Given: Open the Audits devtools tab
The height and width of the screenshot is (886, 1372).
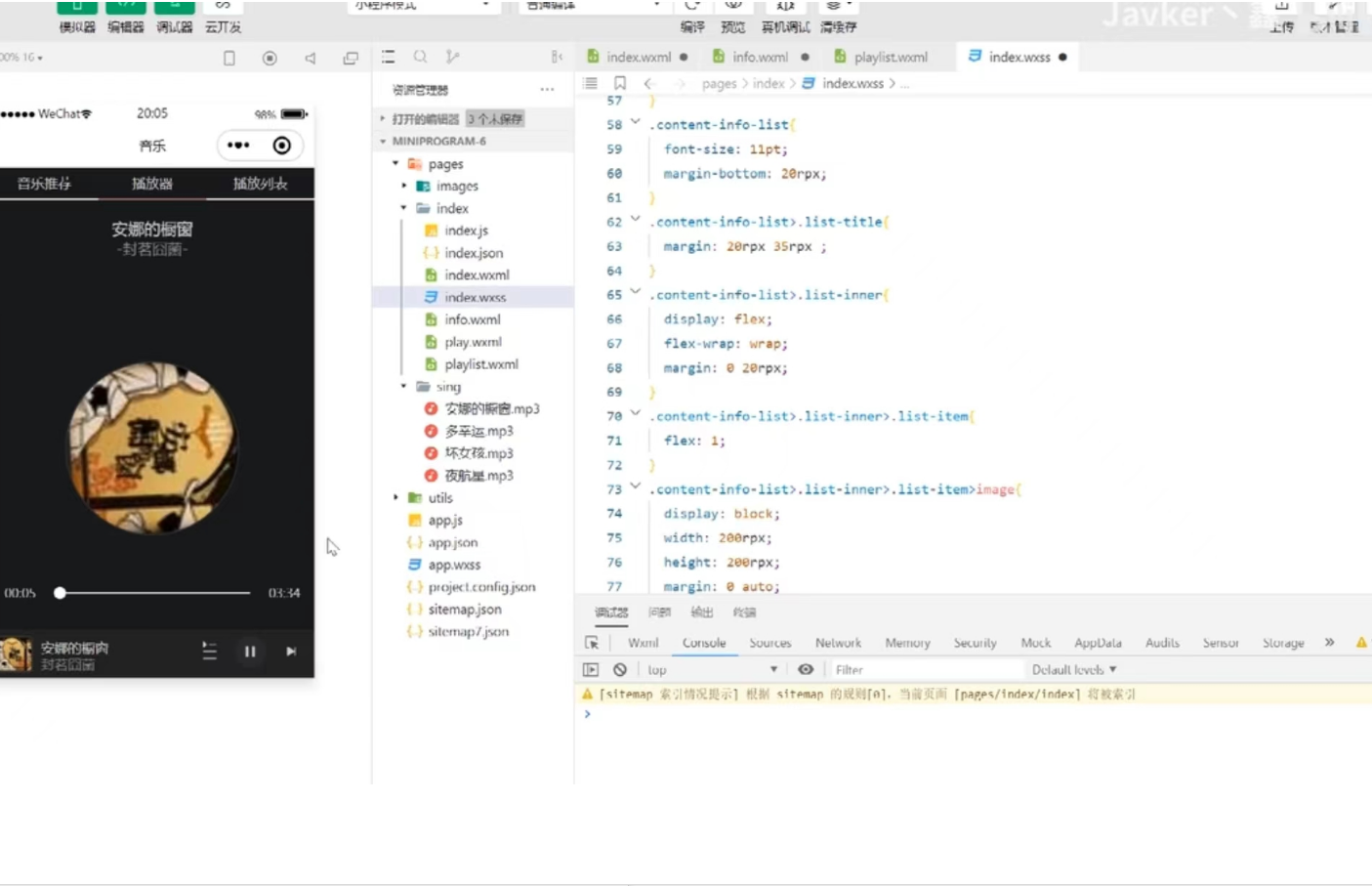Looking at the screenshot, I should (1162, 643).
